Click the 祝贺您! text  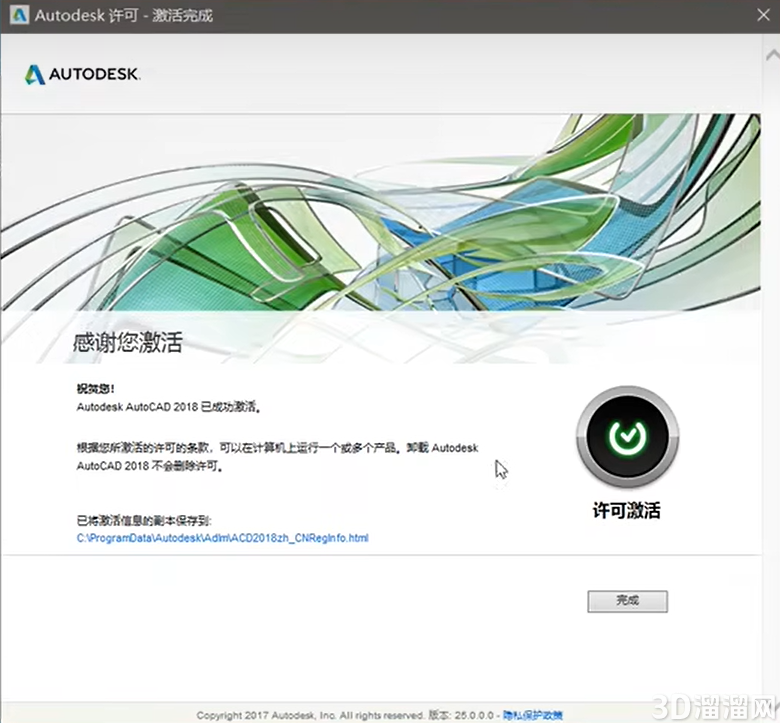tap(96, 389)
